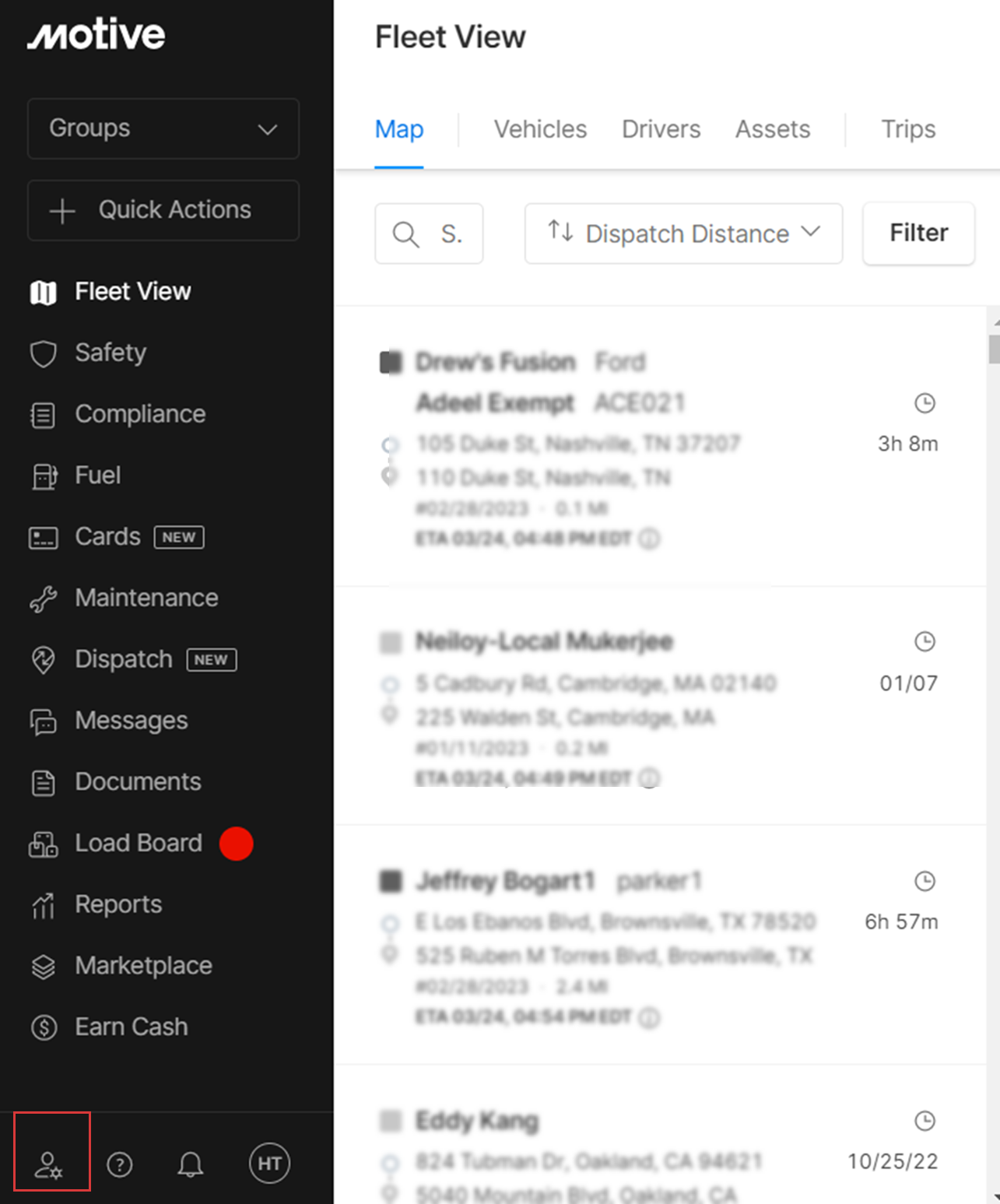Switch to the Drivers tab

pyautogui.click(x=661, y=129)
